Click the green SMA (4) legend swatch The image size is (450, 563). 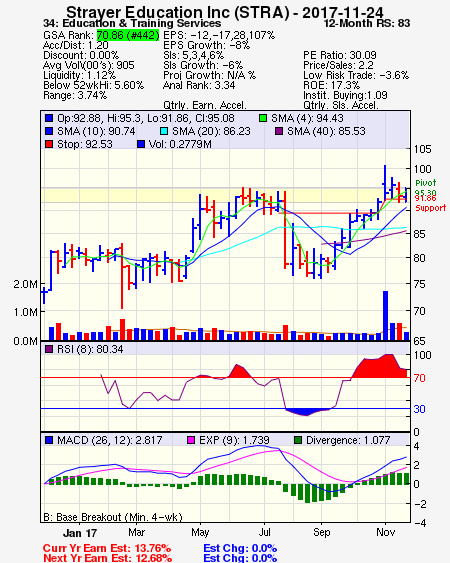263,118
